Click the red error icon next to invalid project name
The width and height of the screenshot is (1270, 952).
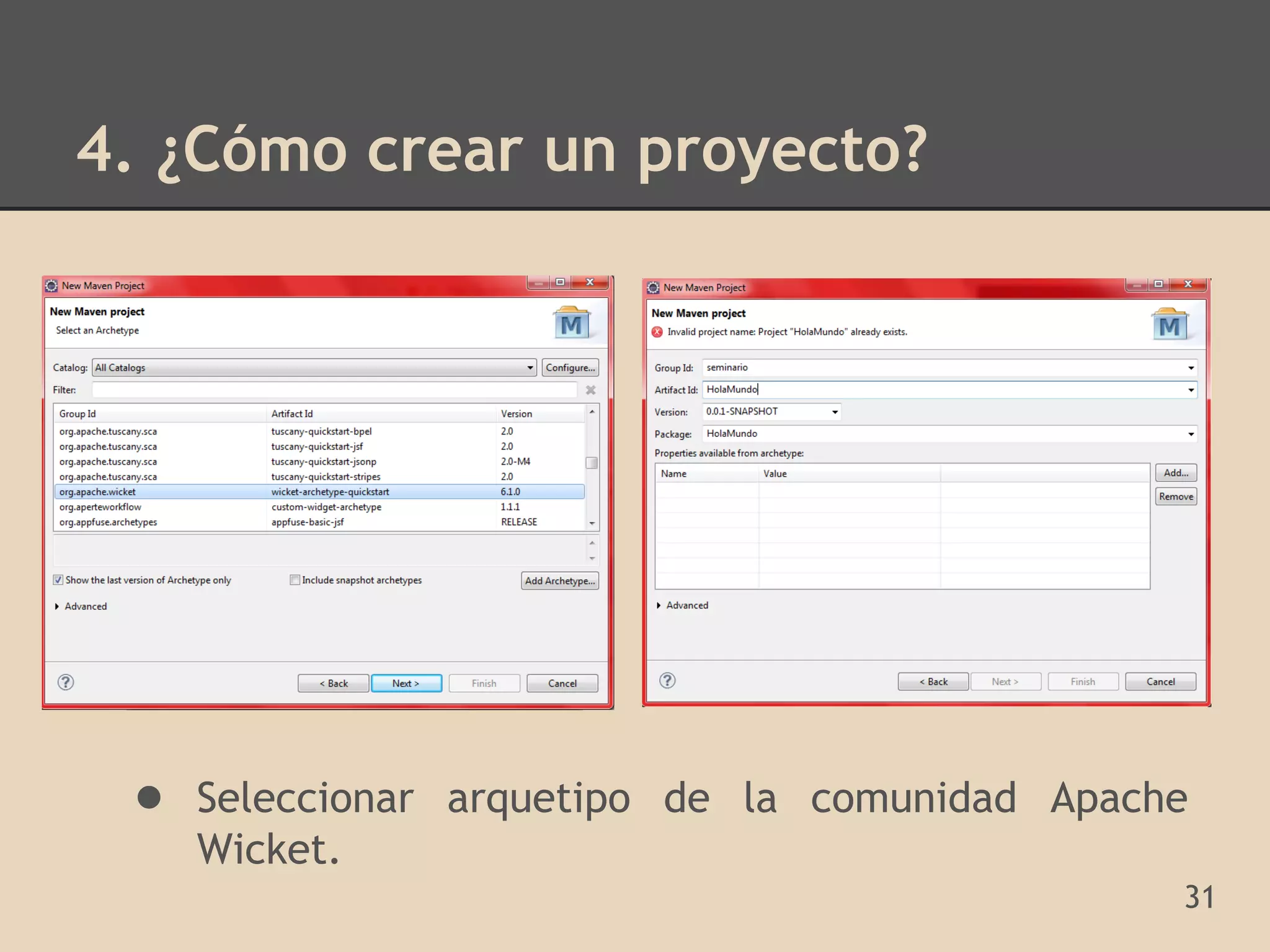point(657,332)
